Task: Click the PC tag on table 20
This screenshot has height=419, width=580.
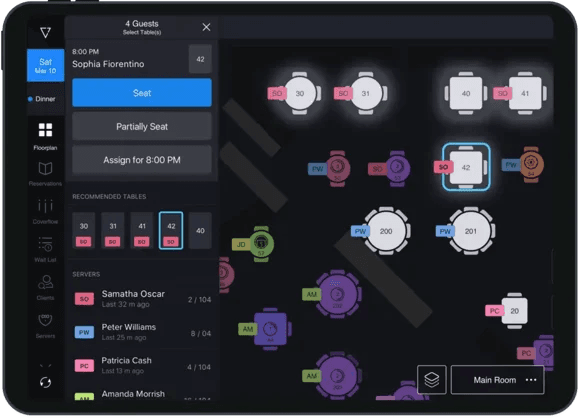Action: tap(495, 311)
